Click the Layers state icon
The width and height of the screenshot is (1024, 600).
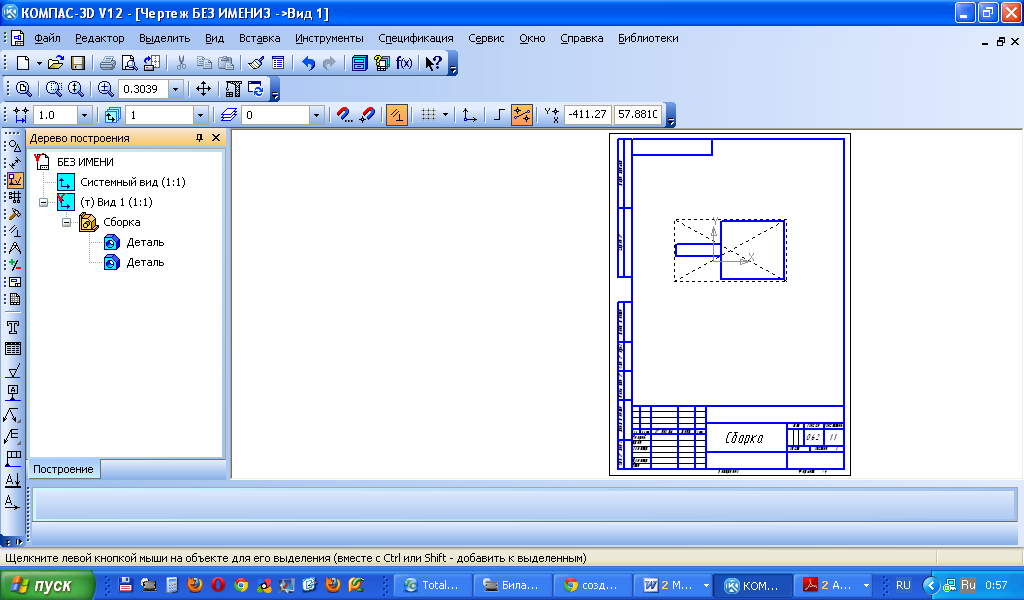[x=229, y=115]
